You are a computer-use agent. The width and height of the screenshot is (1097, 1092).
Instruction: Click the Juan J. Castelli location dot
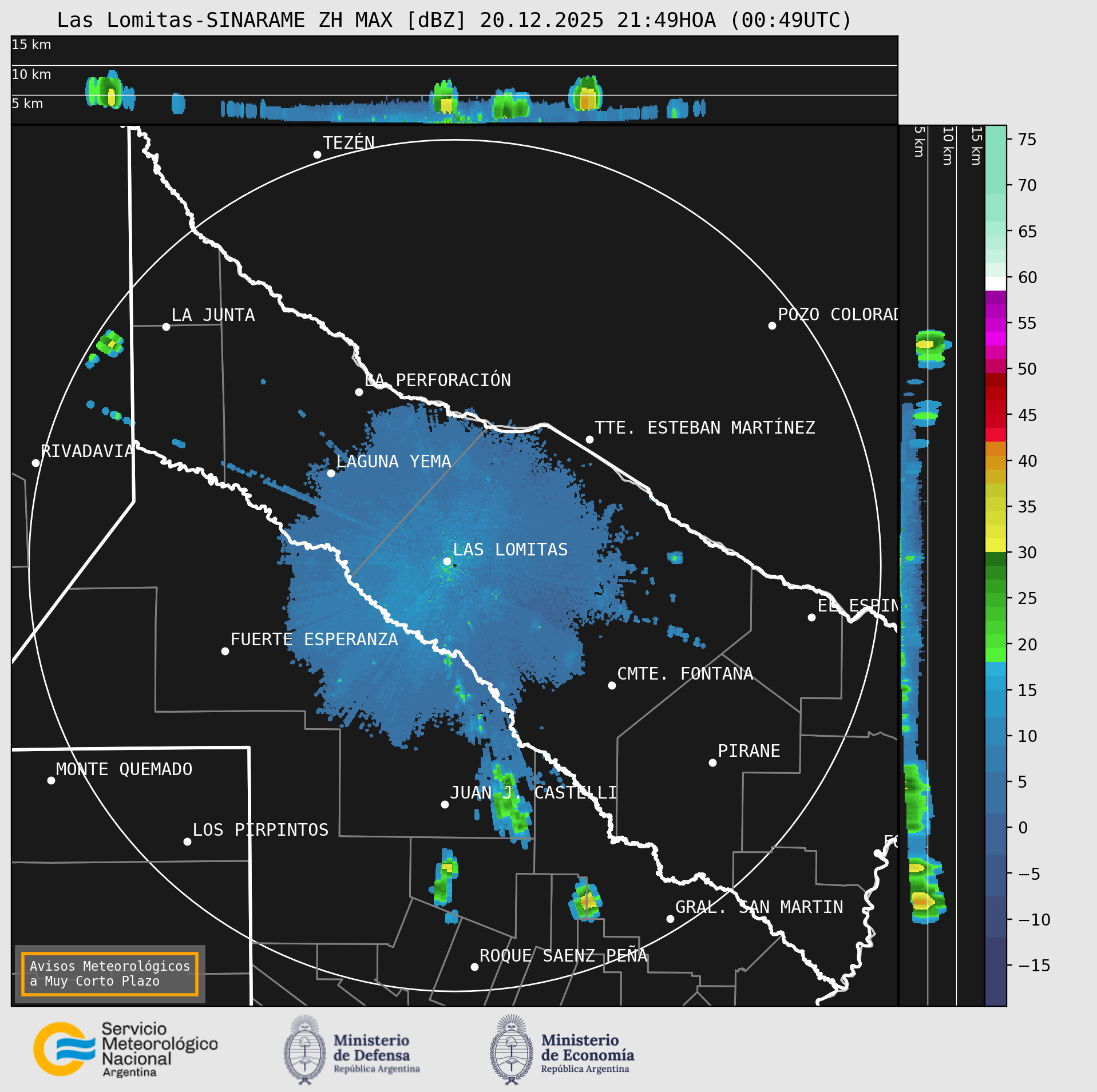[x=445, y=804]
